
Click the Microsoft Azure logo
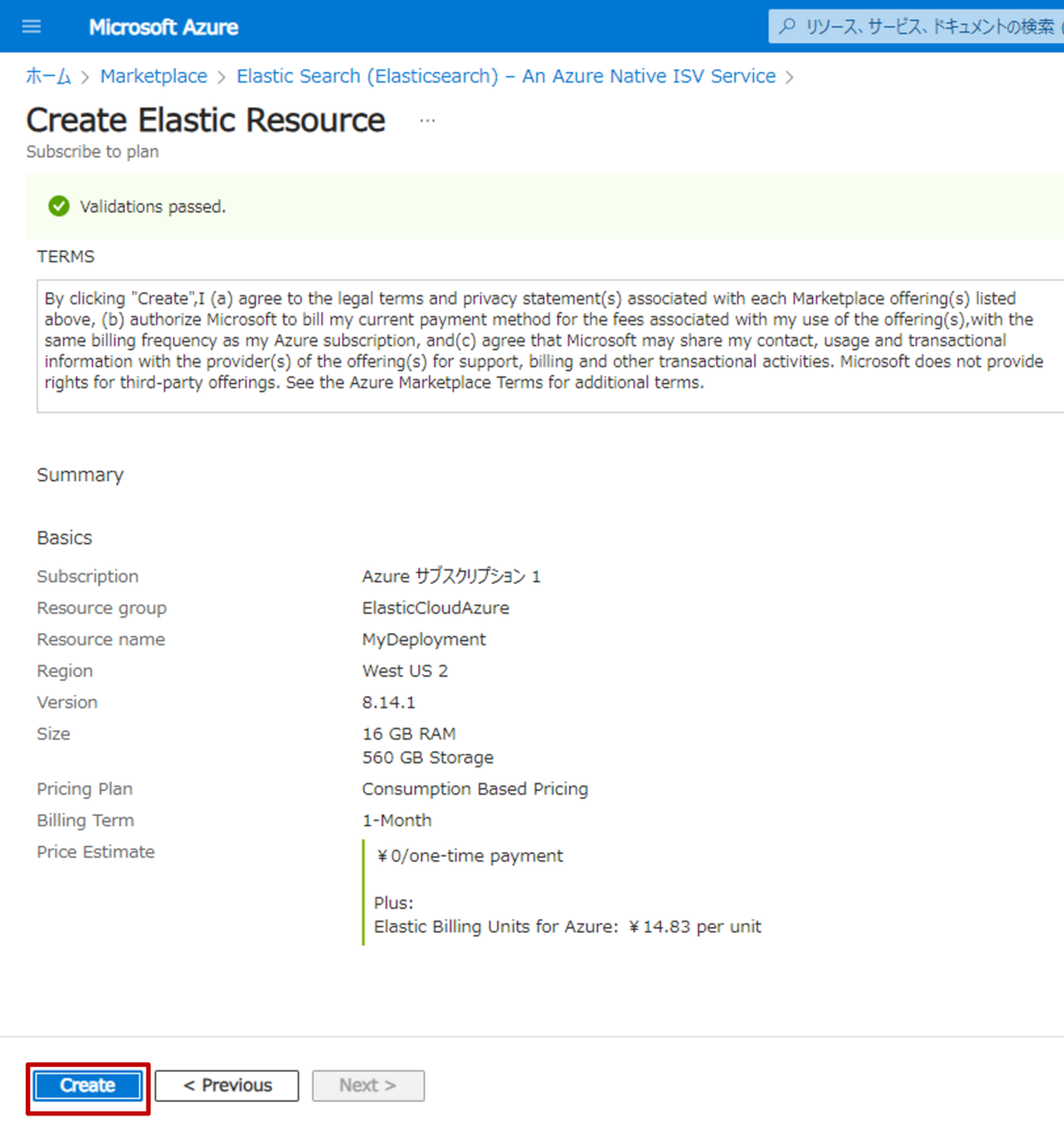tap(163, 26)
